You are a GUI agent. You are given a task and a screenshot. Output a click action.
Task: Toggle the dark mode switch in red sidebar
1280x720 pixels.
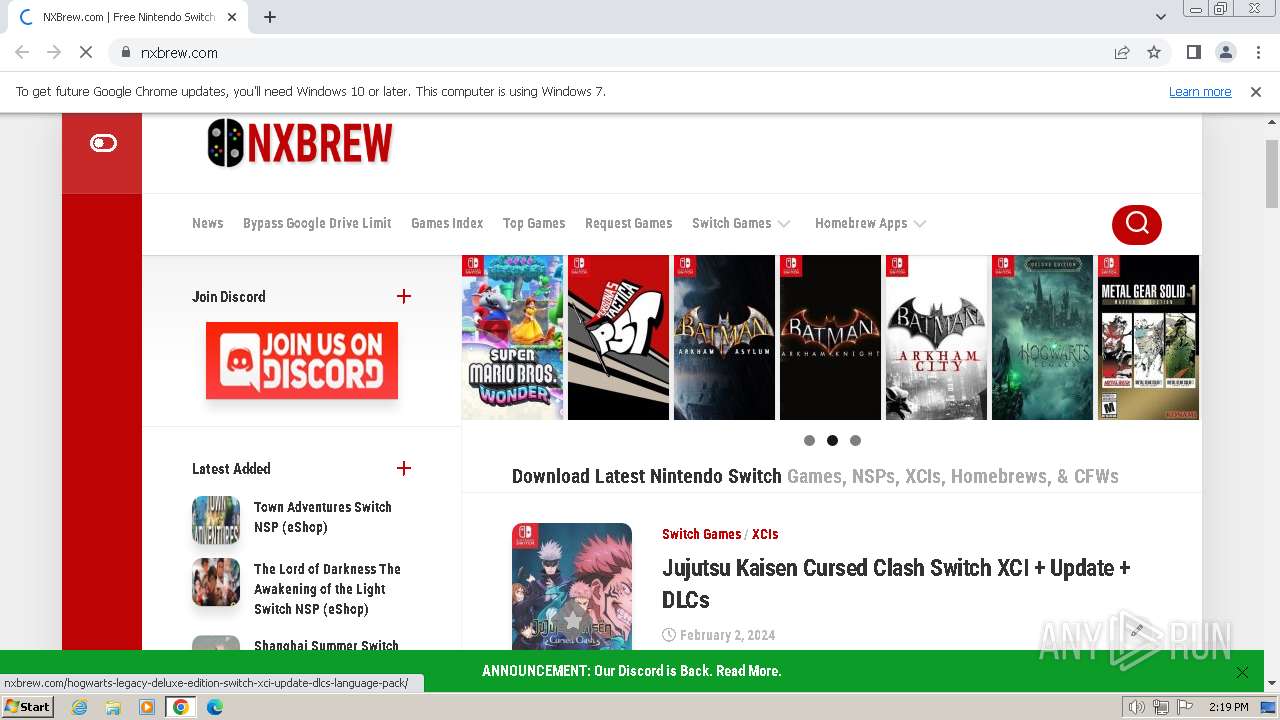tap(103, 143)
